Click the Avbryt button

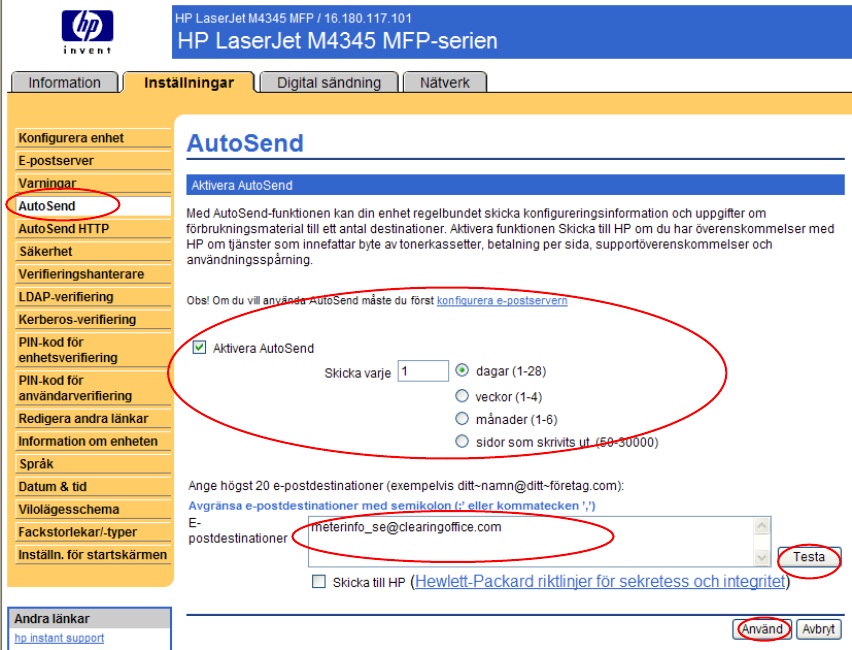point(818,629)
